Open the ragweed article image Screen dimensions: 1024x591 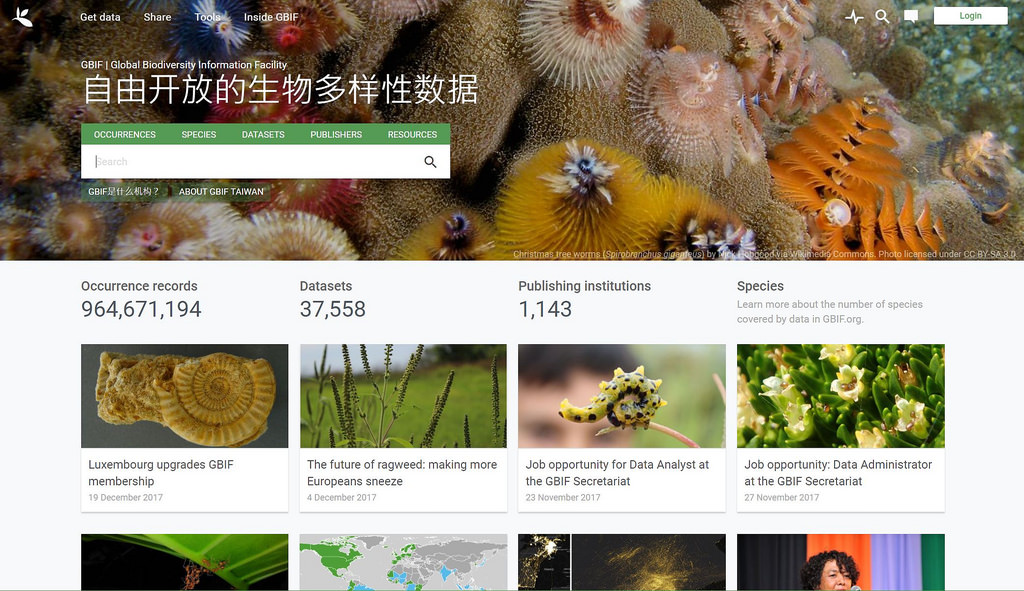click(403, 396)
